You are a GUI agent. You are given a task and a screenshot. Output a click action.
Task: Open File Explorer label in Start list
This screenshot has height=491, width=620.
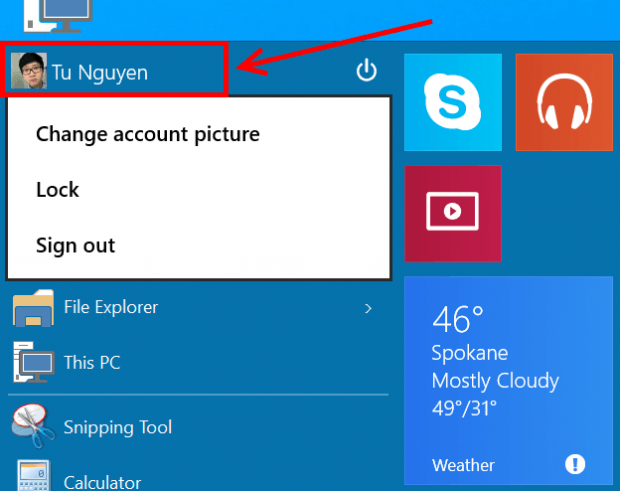coord(111,307)
